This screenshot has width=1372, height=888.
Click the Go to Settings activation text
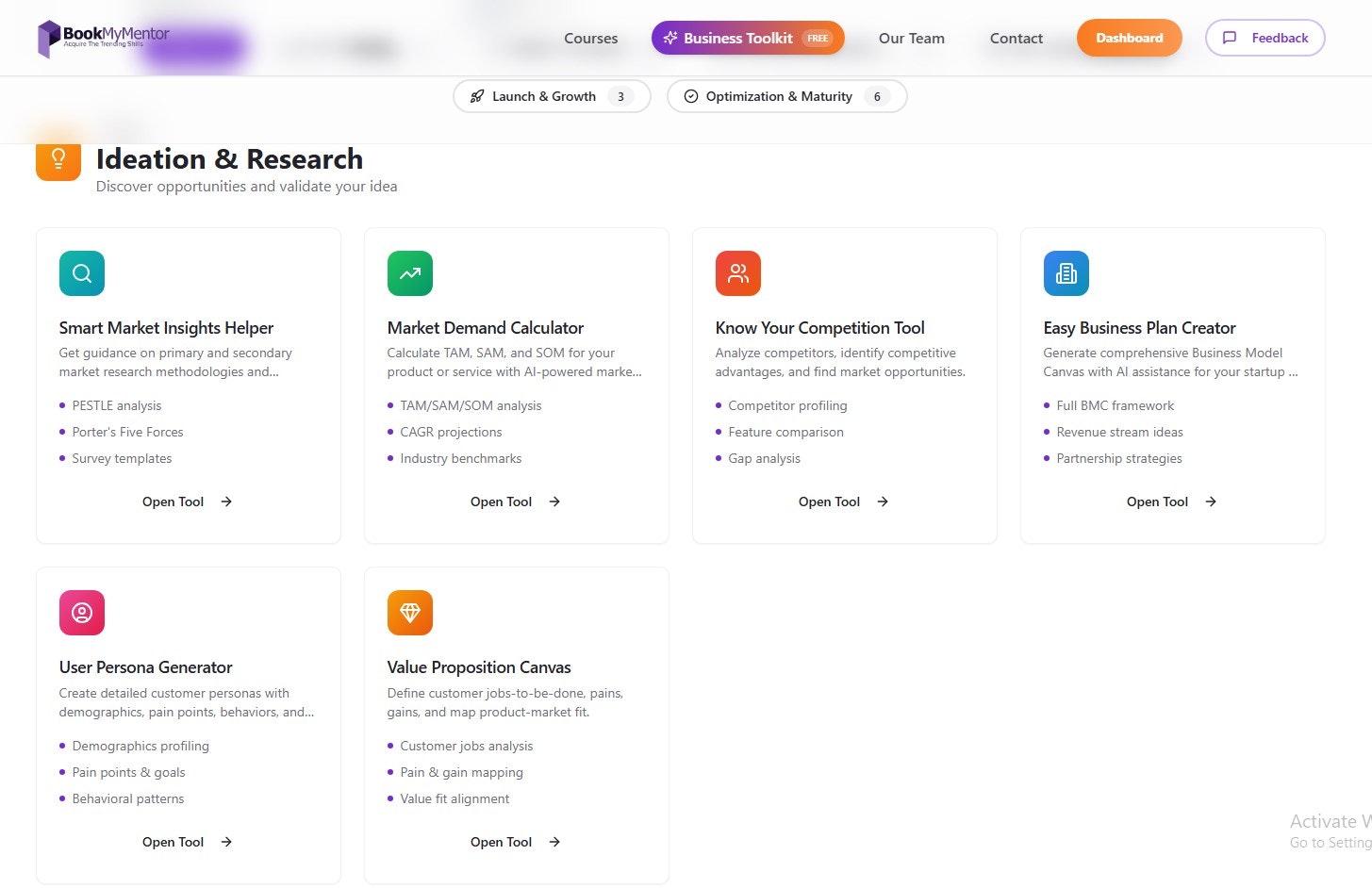pos(1329,842)
